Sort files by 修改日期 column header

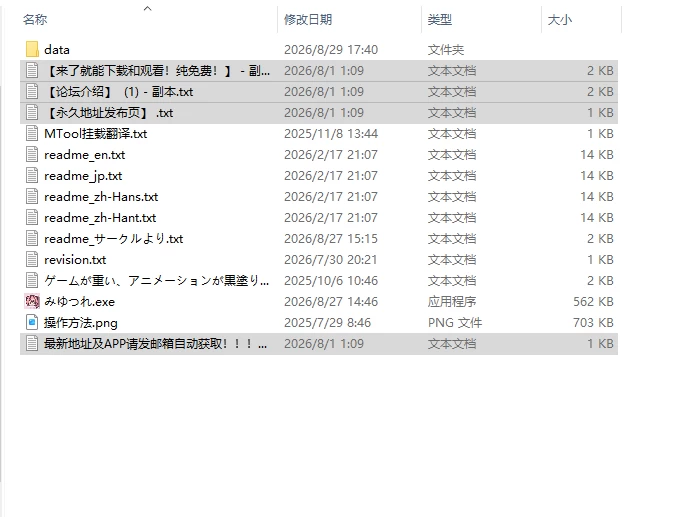point(308,20)
